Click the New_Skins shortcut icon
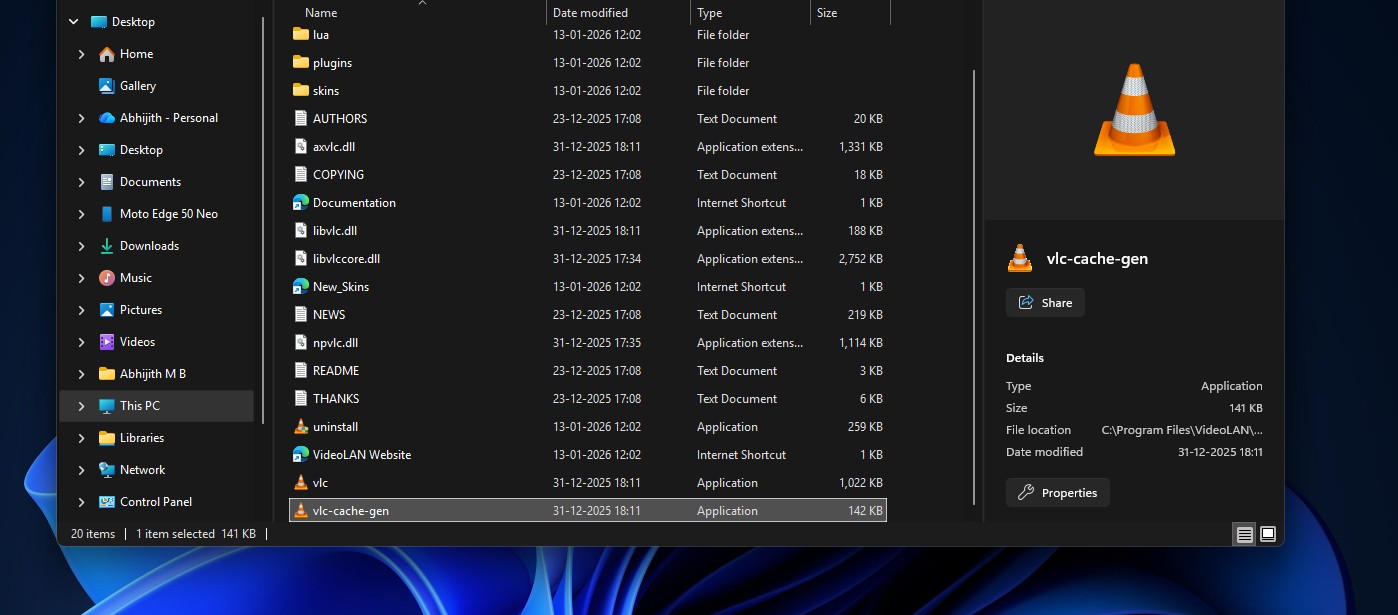 pos(301,286)
